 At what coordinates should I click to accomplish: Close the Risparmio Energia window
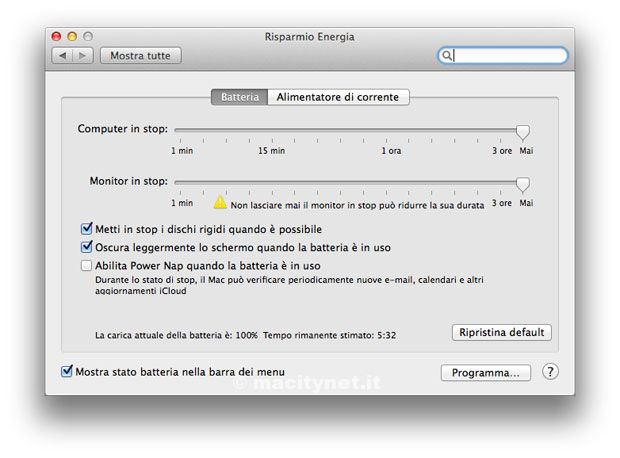(57, 36)
